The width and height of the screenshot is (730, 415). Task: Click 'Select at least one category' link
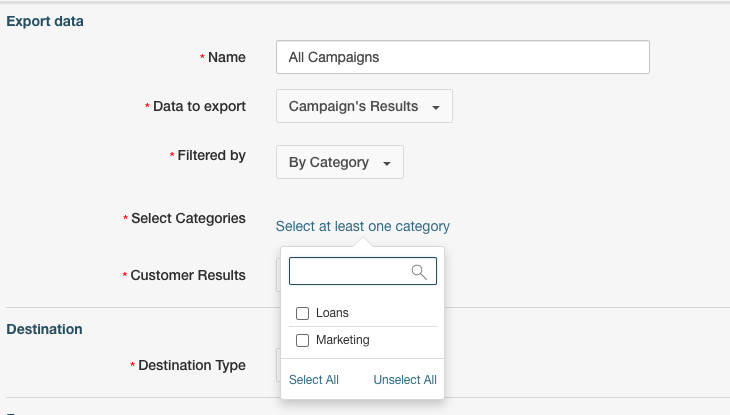pyautogui.click(x=363, y=226)
